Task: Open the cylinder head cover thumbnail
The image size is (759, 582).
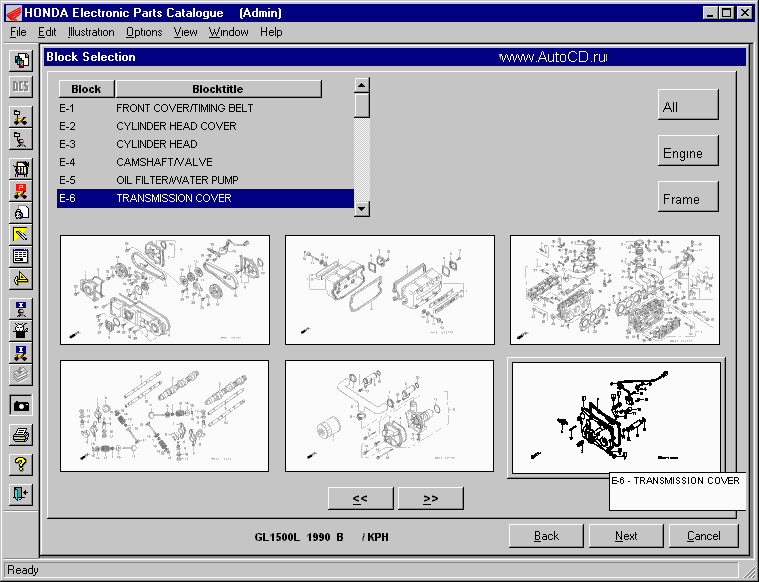Action: (x=390, y=290)
